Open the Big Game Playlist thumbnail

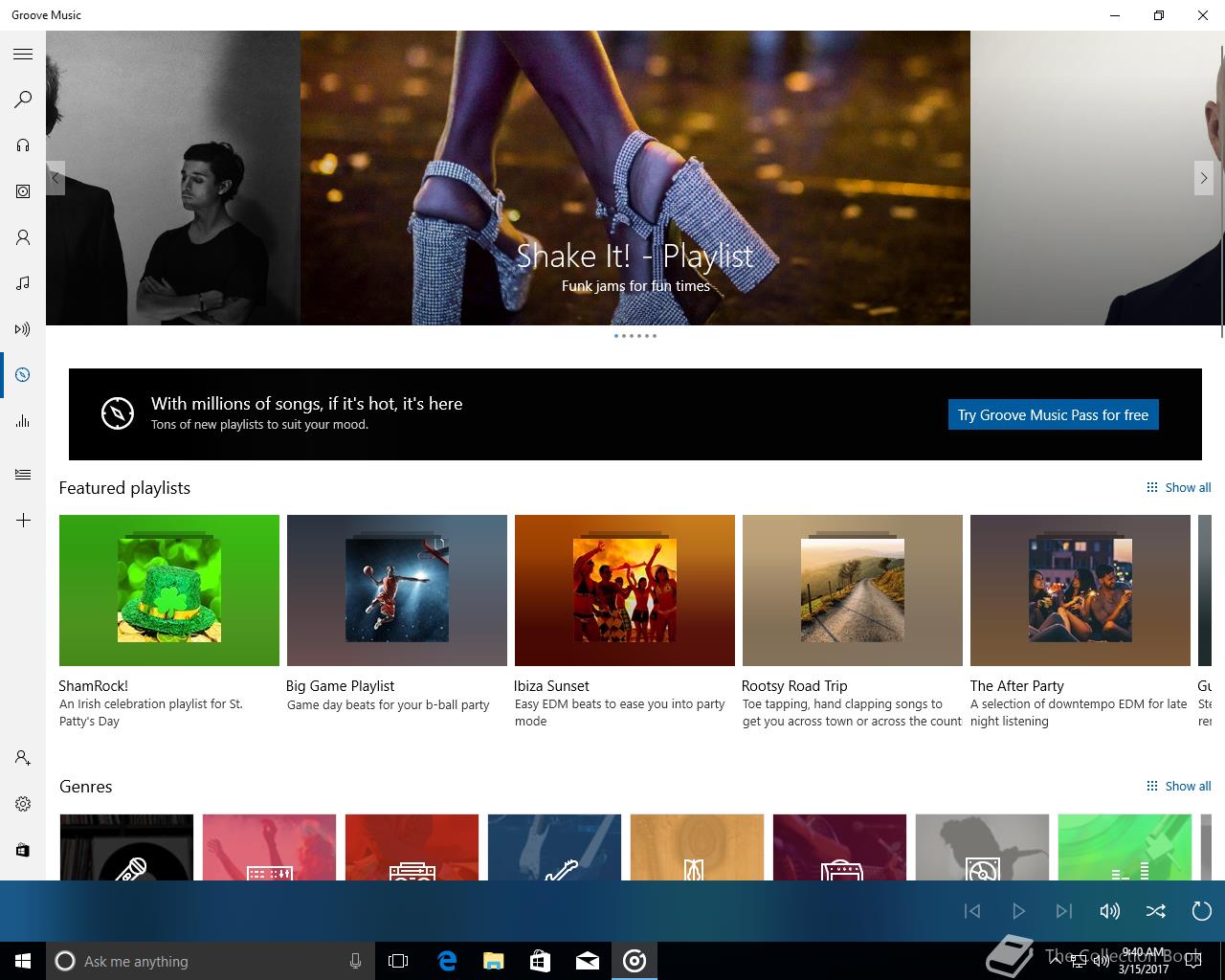click(397, 590)
